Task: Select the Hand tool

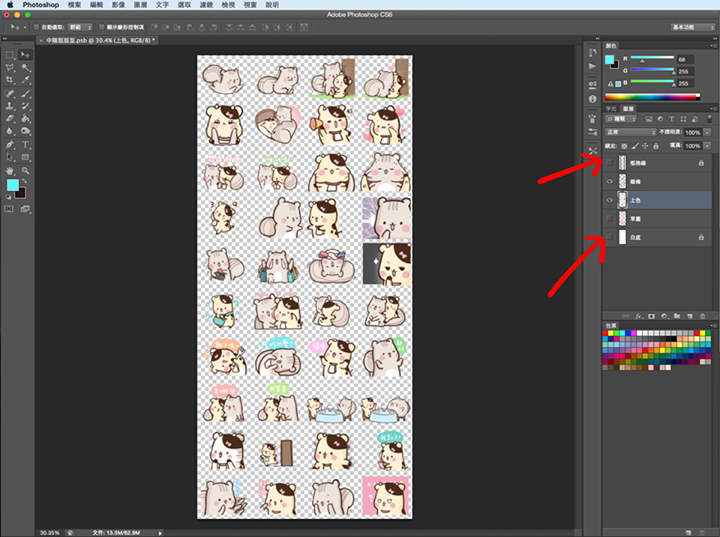Action: 10,171
